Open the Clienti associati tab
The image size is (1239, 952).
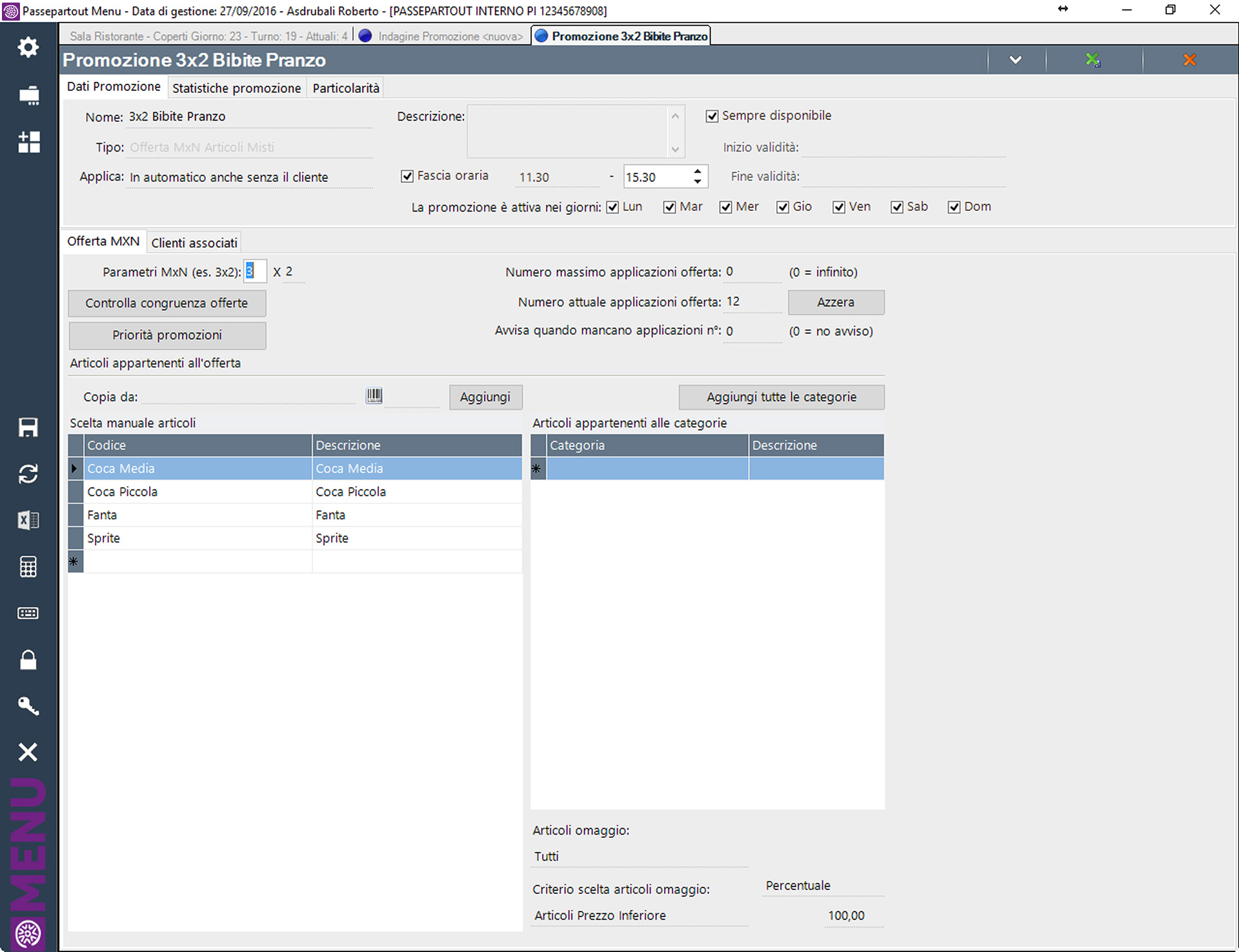coord(194,242)
